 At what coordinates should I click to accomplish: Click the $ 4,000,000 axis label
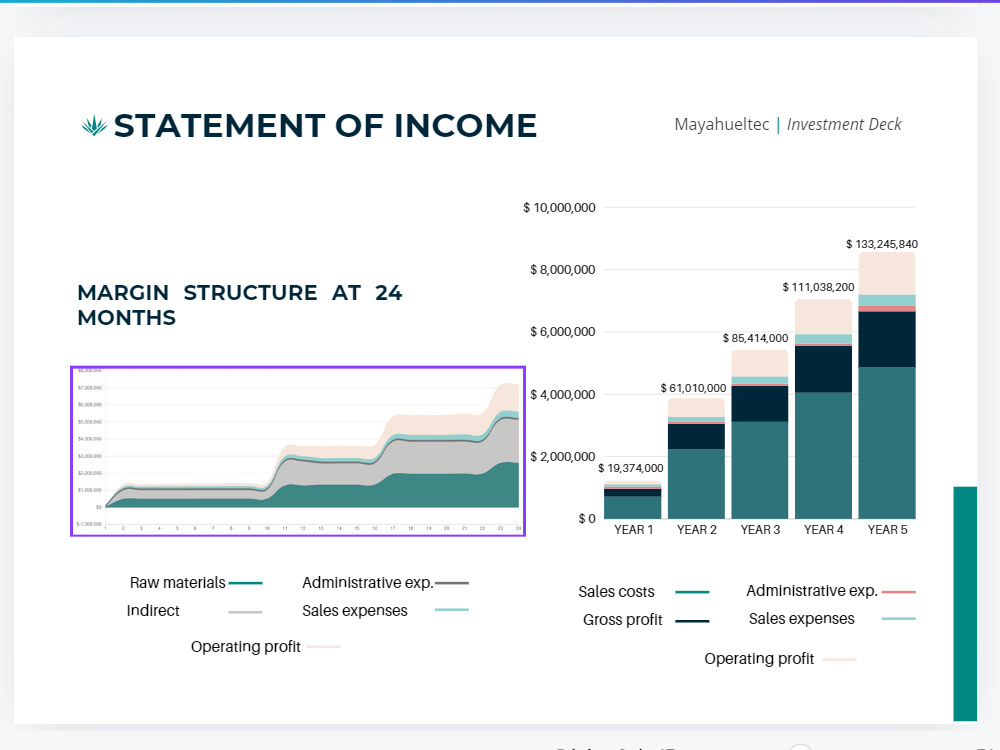(562, 394)
